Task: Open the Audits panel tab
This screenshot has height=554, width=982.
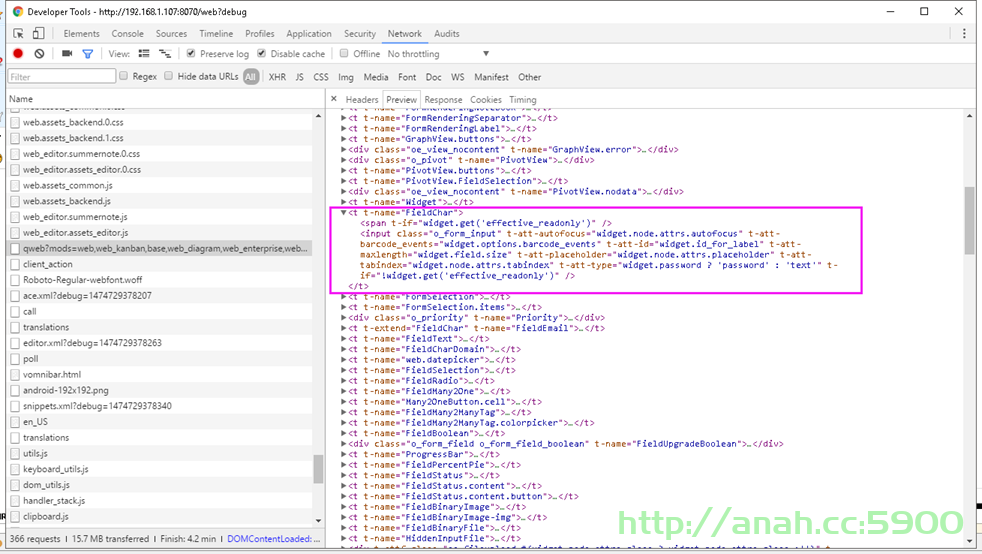Action: 447,34
